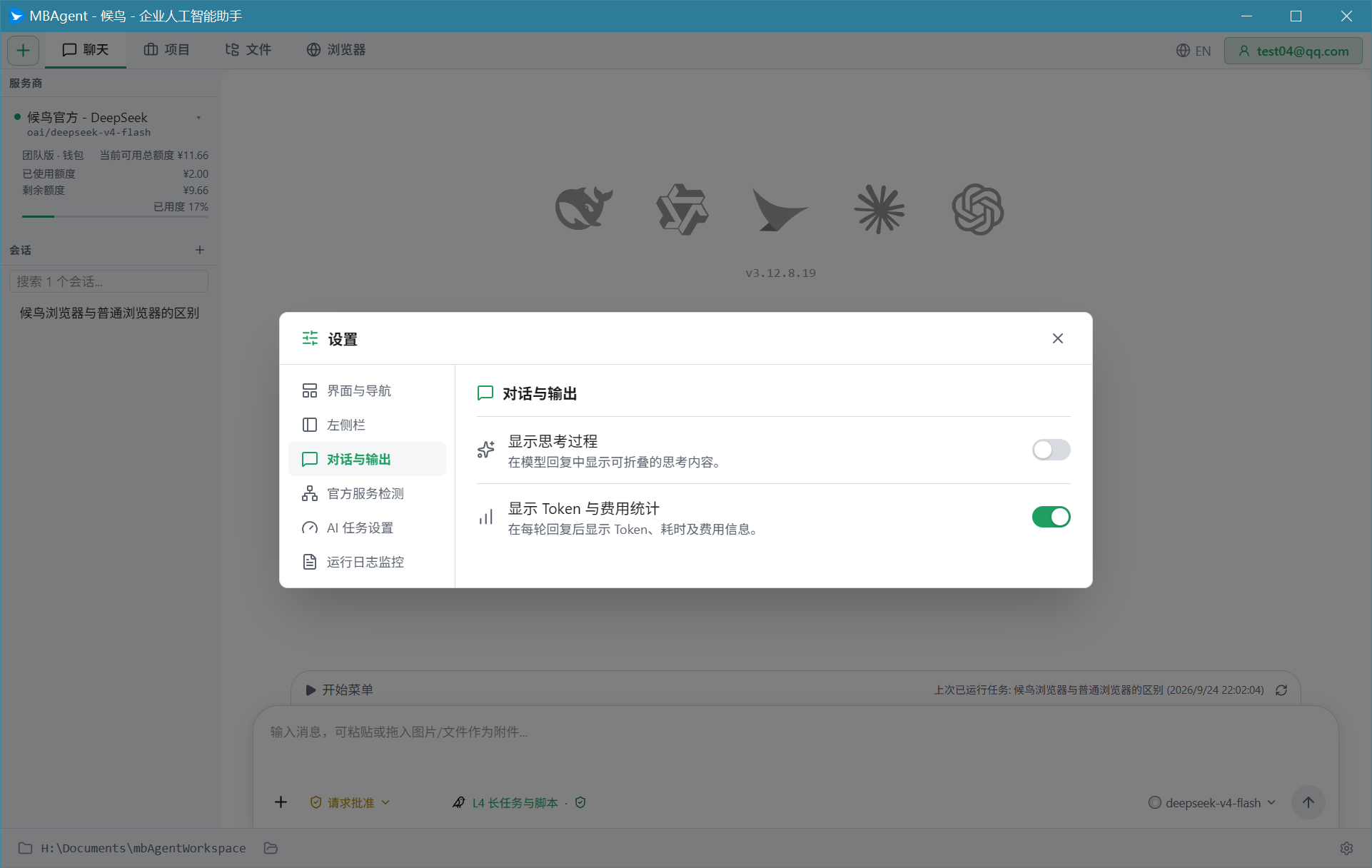This screenshot has height=868, width=1372.
Task: Click the workspace path H:\Documents\mbAgentWorkspace
Action: click(x=143, y=848)
